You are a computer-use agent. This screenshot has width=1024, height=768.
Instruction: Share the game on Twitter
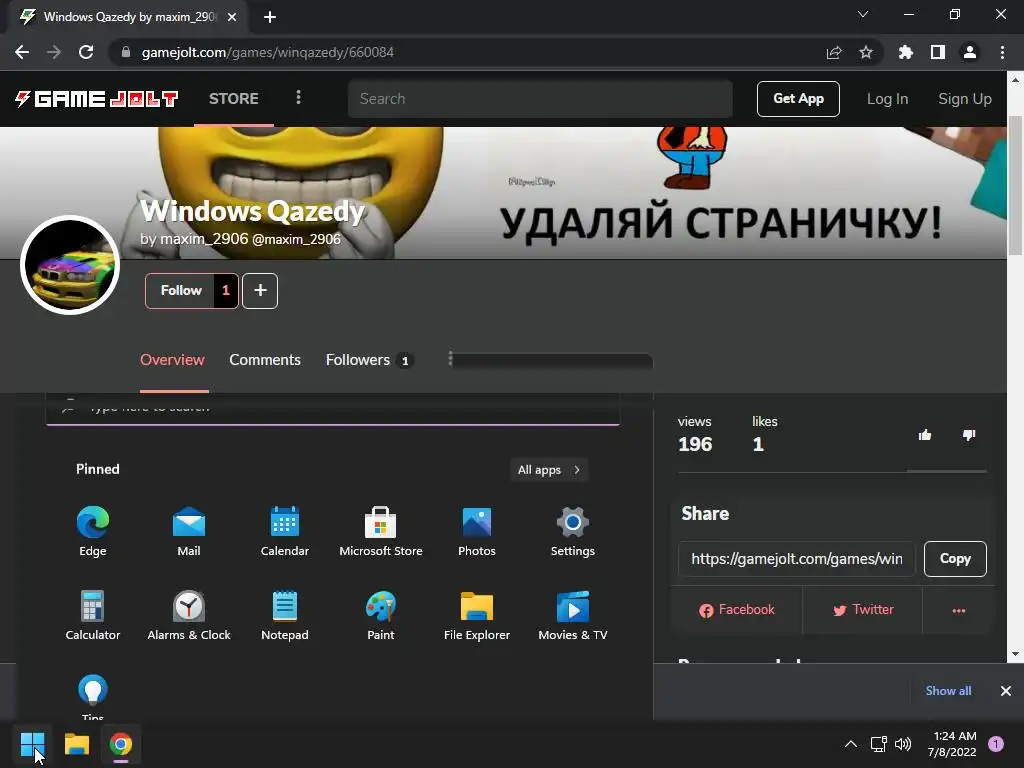[863, 610]
